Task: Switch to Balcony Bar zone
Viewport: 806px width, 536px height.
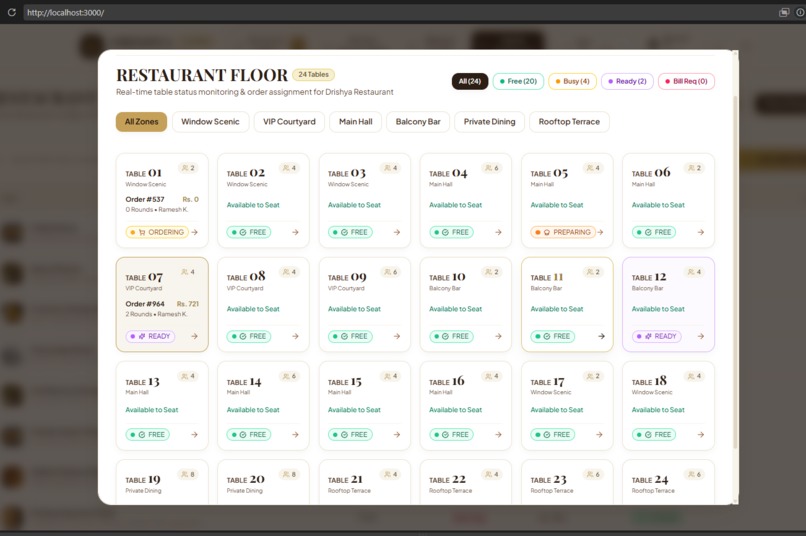Action: tap(418, 122)
